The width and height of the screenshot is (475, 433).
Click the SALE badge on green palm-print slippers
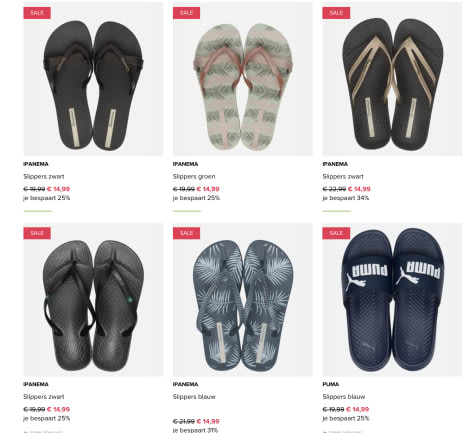pyautogui.click(x=186, y=13)
